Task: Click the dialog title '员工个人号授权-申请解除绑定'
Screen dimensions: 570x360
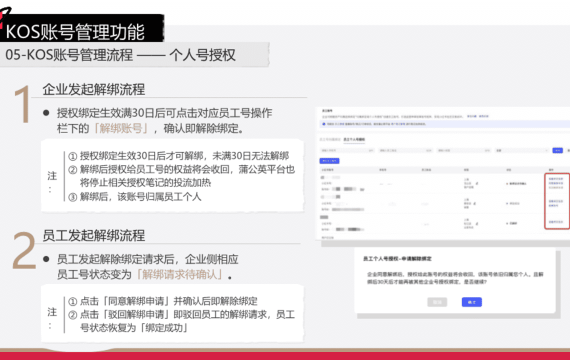Action: click(x=397, y=259)
